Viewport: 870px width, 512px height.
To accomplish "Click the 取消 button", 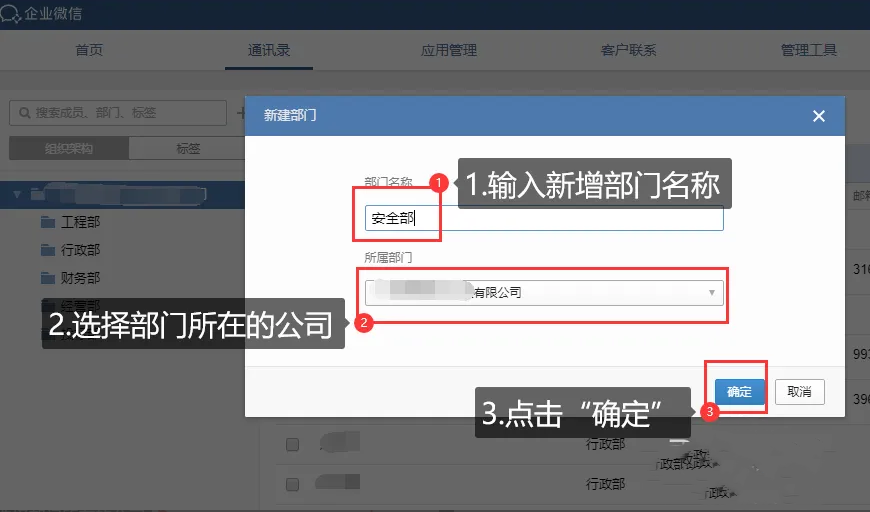I will coord(800,392).
